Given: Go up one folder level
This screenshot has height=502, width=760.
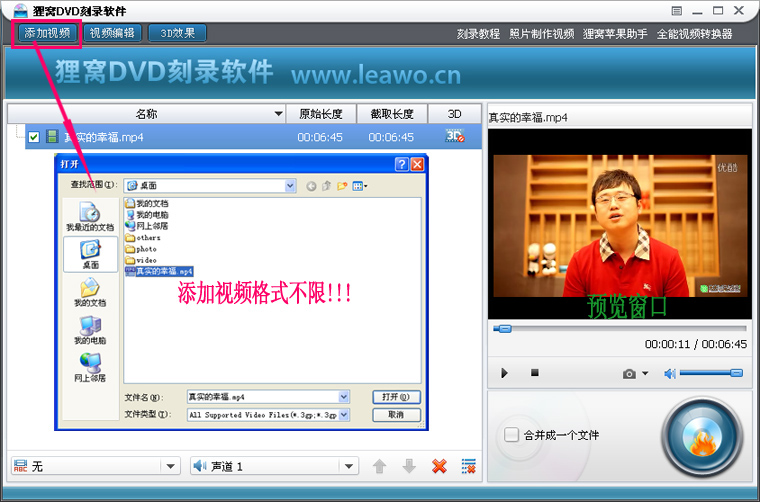Looking at the screenshot, I should pyautogui.click(x=327, y=186).
